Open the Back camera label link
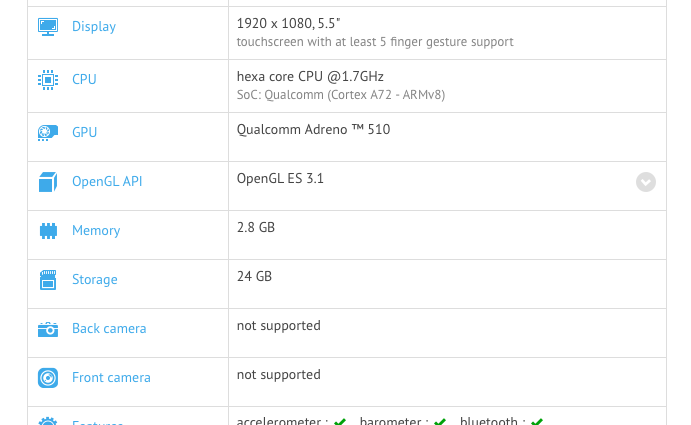The width and height of the screenshot is (691, 425). (109, 329)
